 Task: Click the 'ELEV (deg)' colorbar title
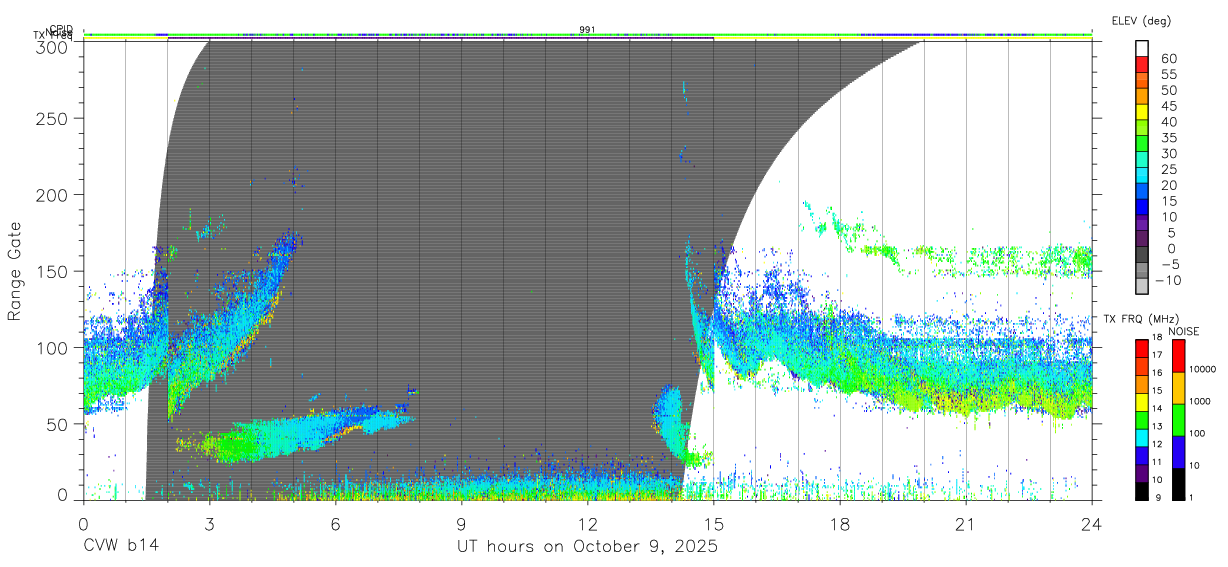coord(1141,20)
